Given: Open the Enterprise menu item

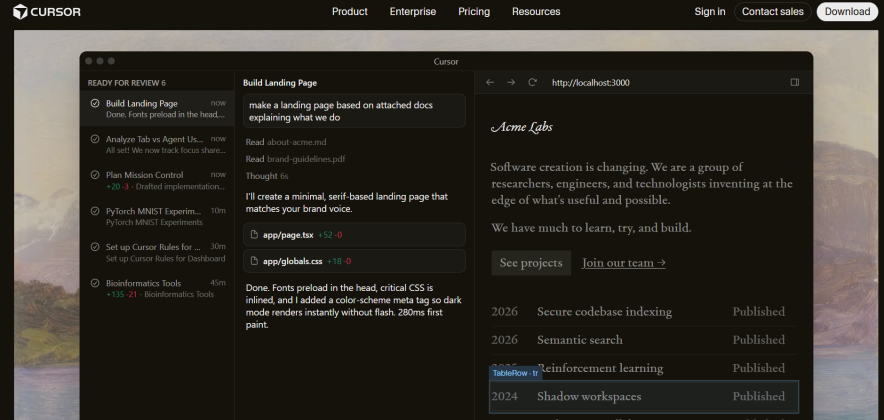Looking at the screenshot, I should tap(413, 12).
